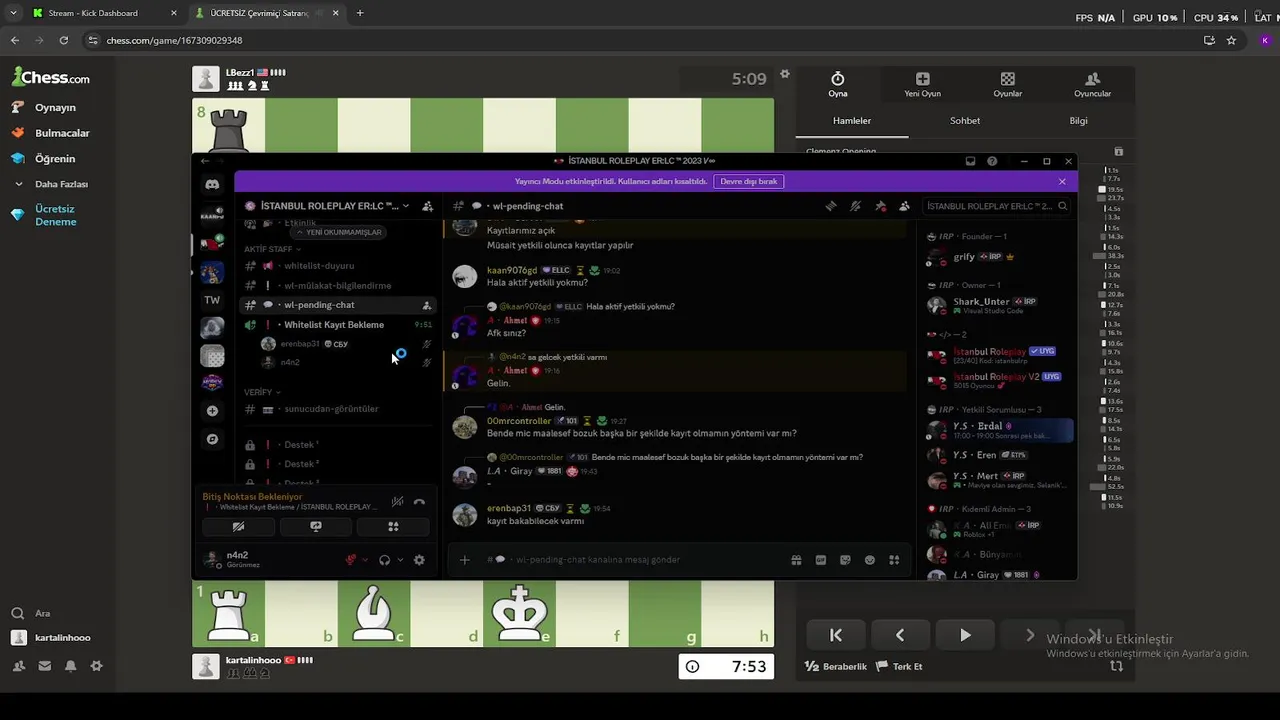Disconnect from voice with hang-up icon
The height and width of the screenshot is (720, 1280).
tap(419, 502)
